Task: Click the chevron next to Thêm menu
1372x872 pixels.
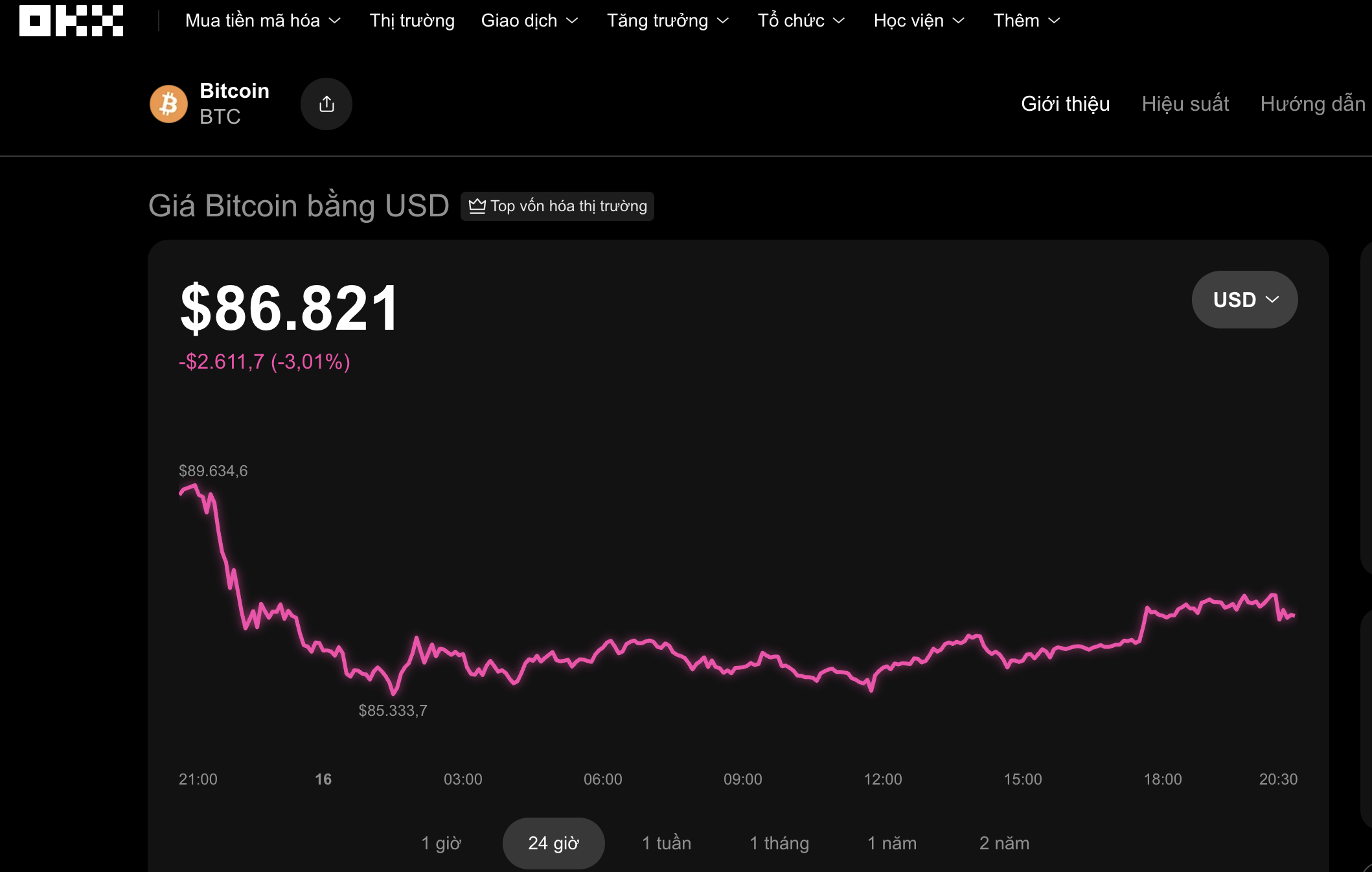Action: (1055, 21)
